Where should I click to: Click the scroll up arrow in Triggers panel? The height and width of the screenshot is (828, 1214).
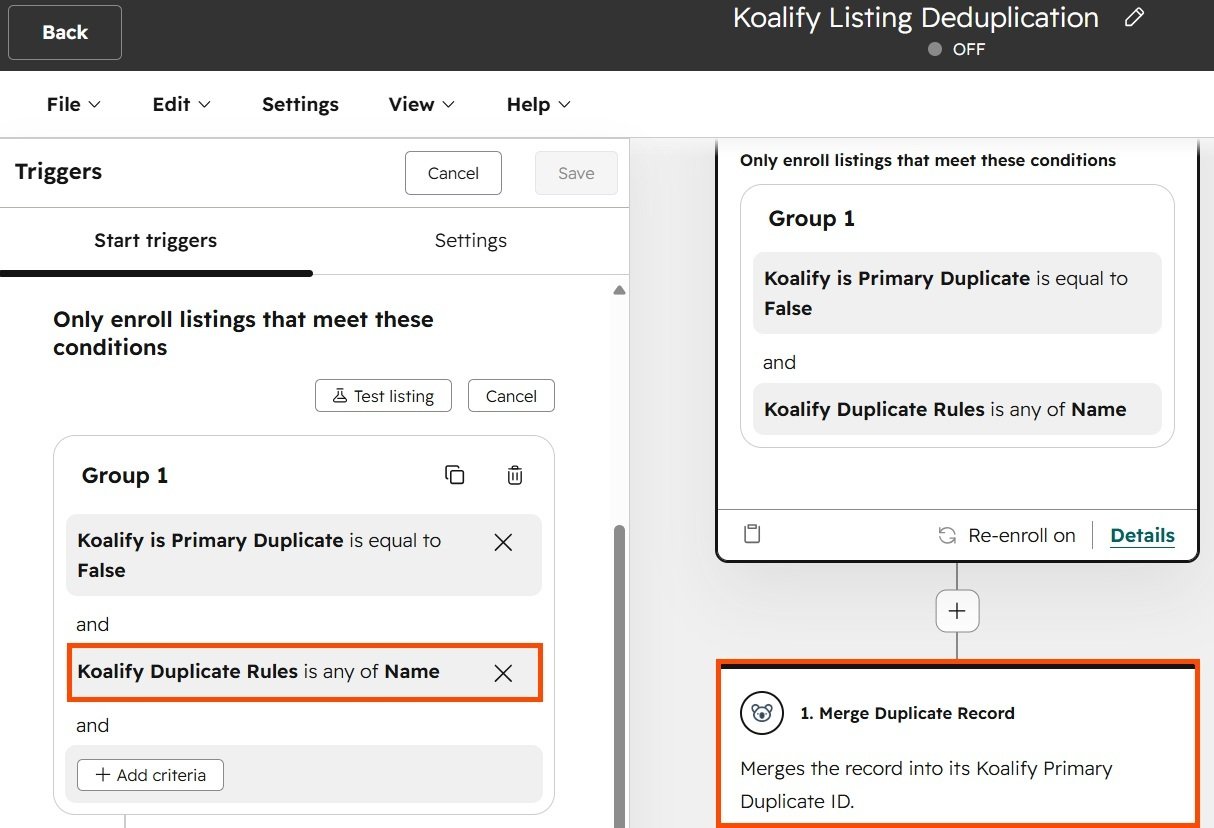[x=619, y=290]
